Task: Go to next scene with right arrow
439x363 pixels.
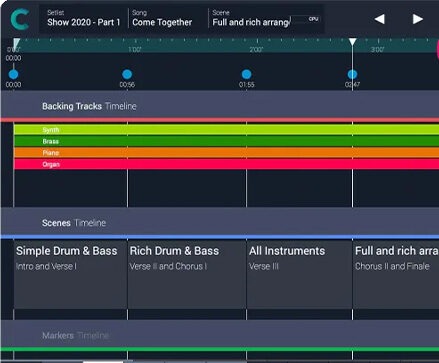Action: (418, 19)
